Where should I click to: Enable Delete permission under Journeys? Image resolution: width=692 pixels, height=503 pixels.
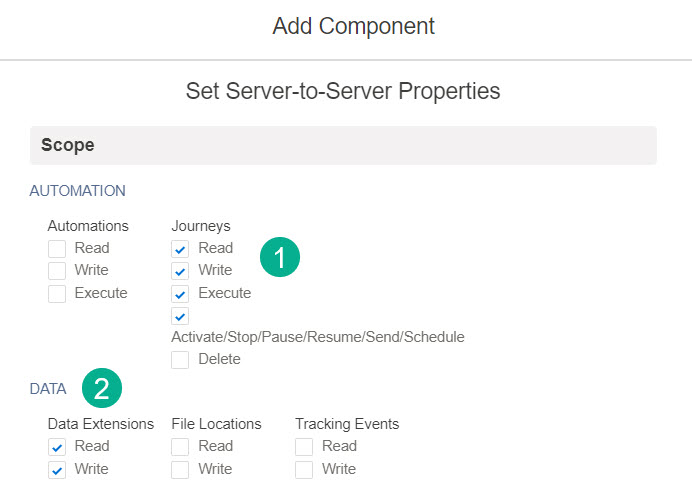pos(180,360)
